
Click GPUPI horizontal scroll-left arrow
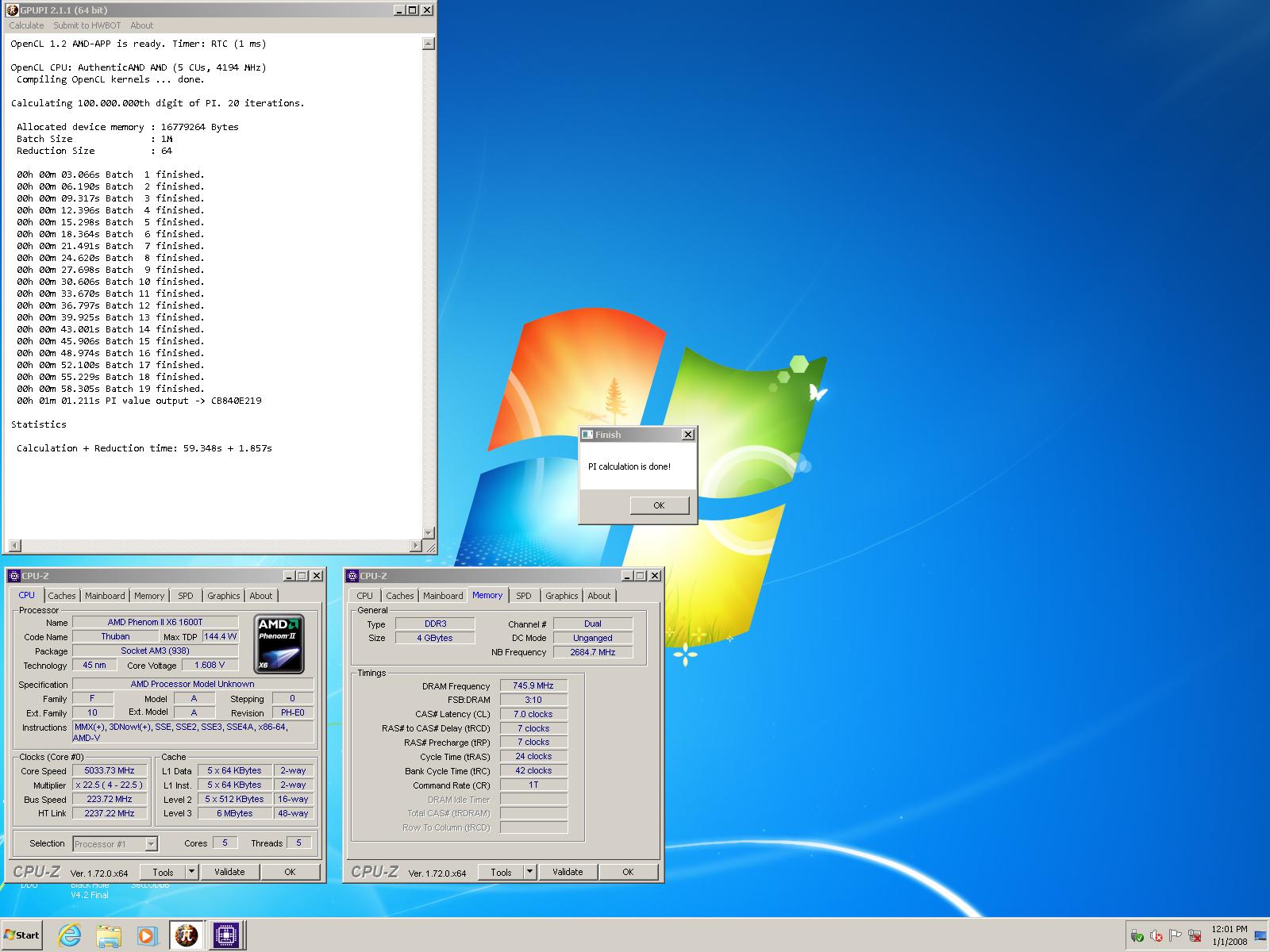point(14,546)
